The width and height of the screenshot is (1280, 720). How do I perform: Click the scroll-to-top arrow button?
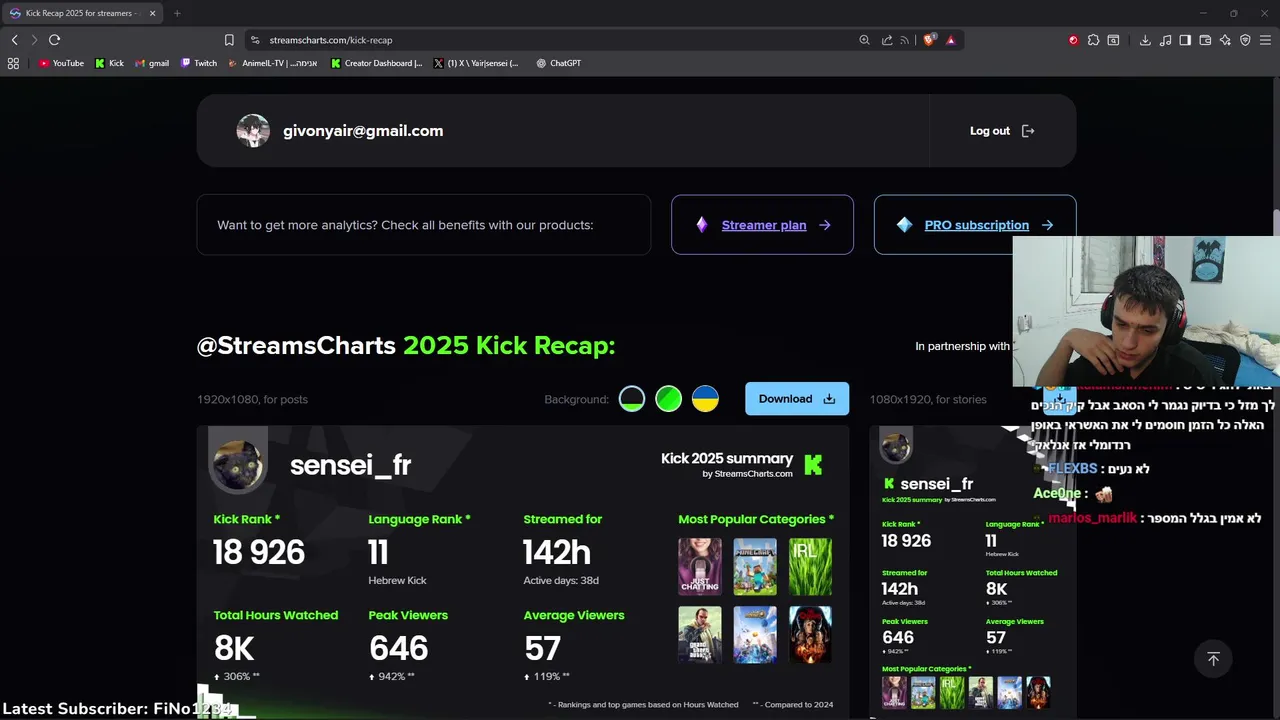click(1213, 659)
